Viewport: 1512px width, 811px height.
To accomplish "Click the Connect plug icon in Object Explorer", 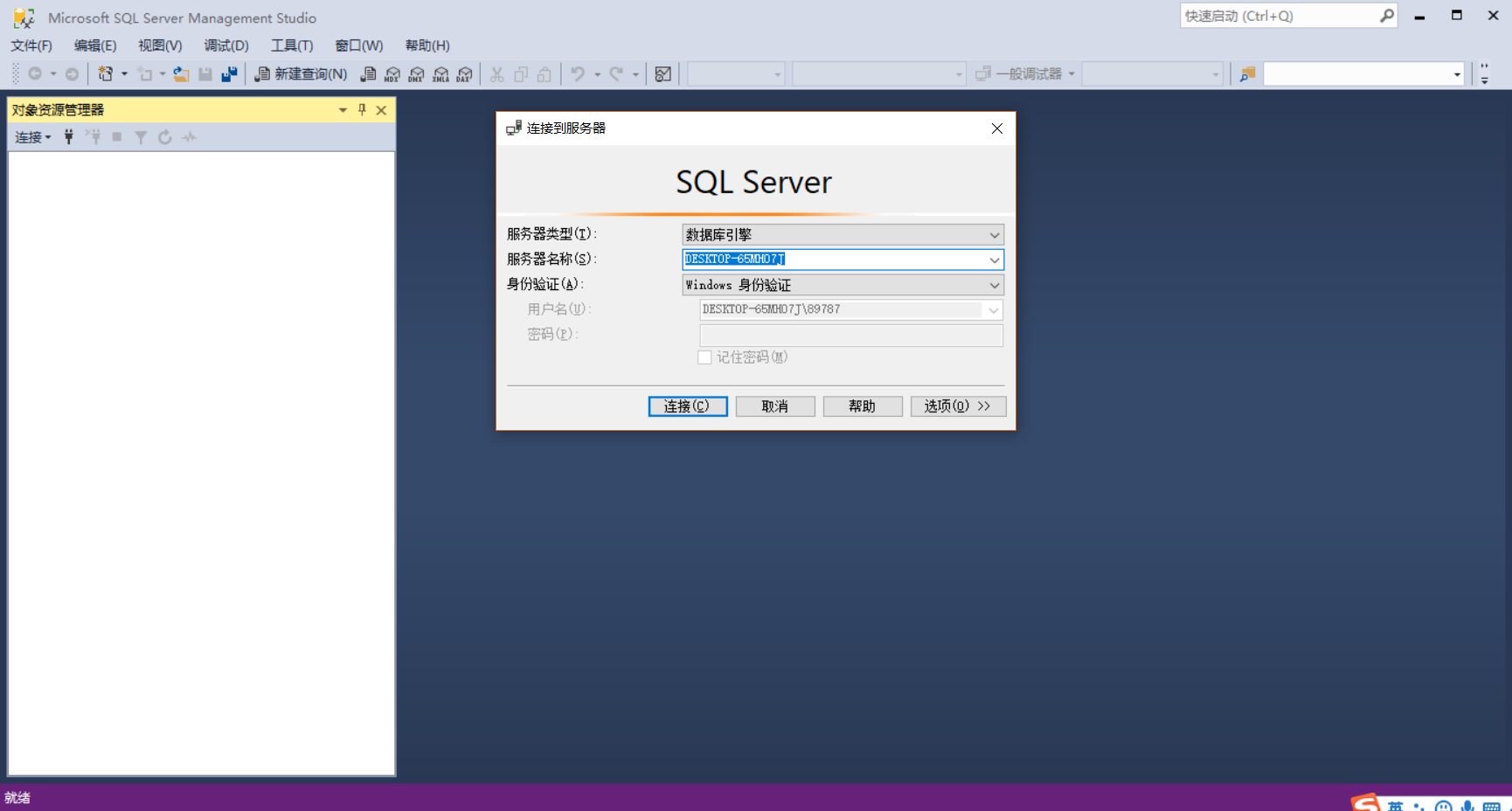I will click(69, 136).
